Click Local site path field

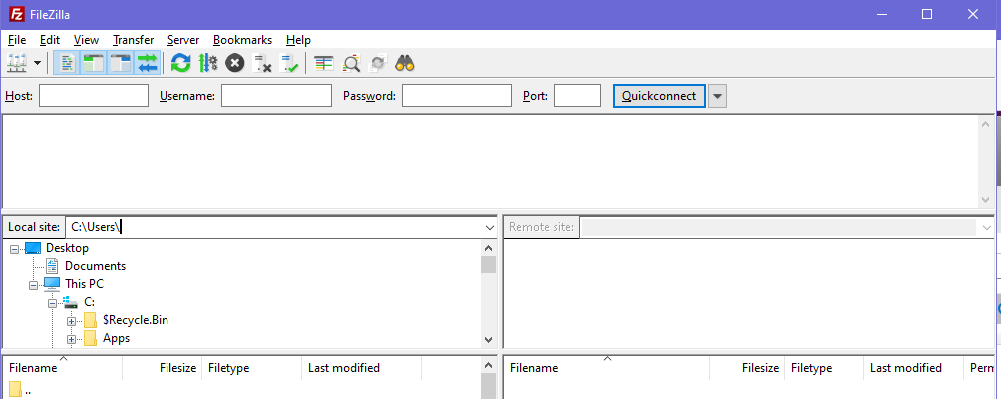[x=275, y=227]
